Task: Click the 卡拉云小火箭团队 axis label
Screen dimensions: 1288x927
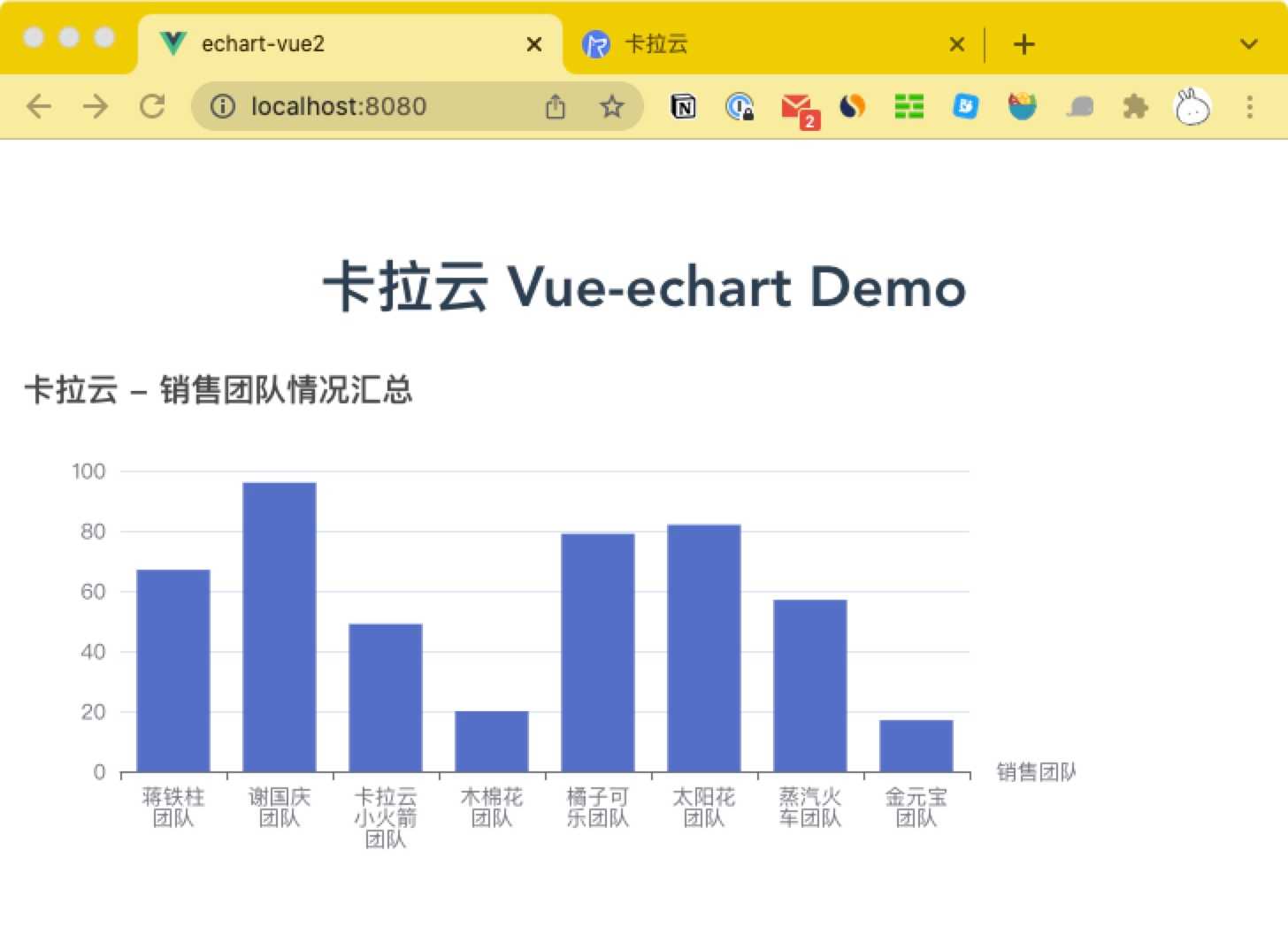Action: (386, 818)
